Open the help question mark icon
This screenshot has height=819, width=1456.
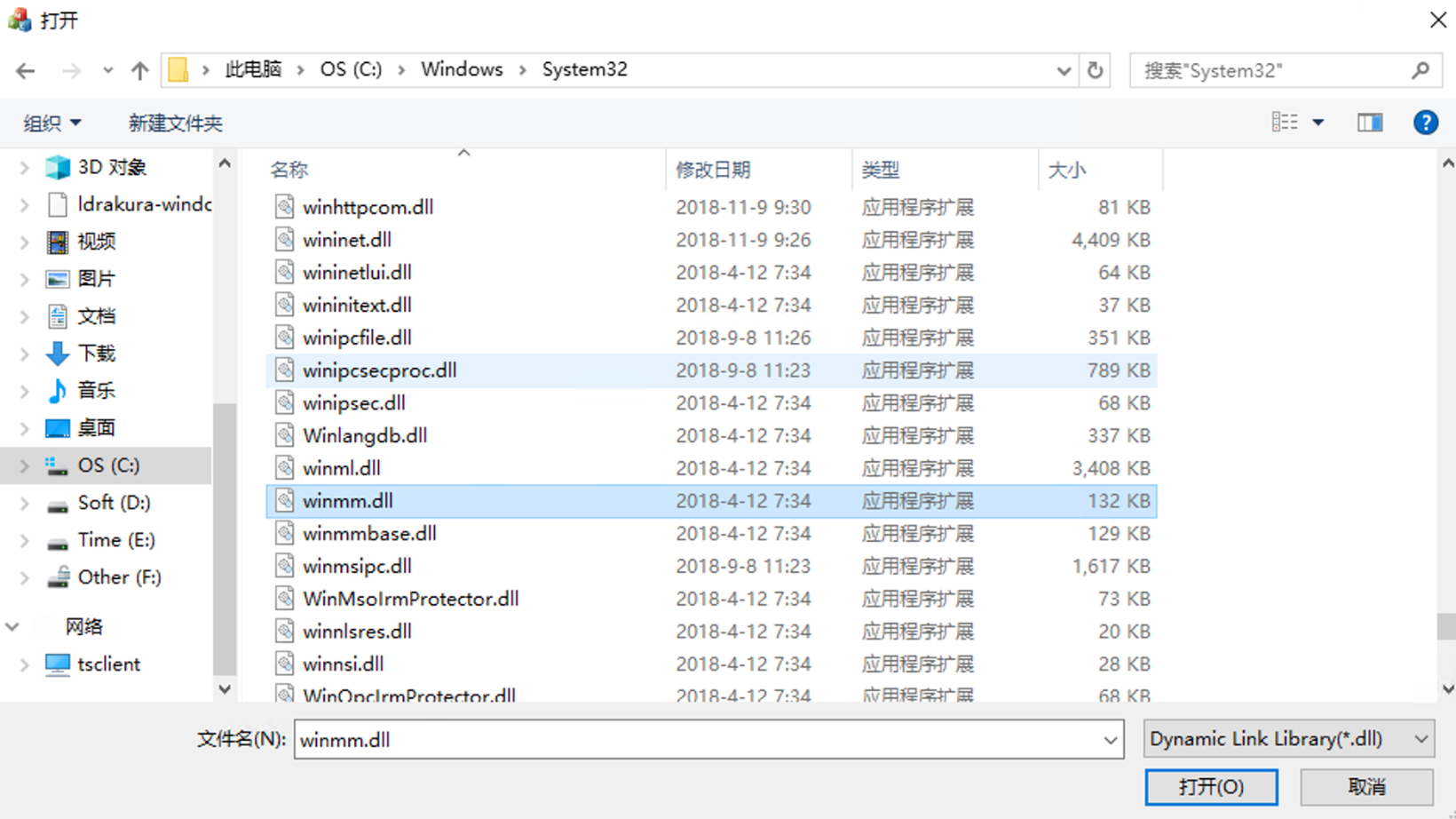1425,123
